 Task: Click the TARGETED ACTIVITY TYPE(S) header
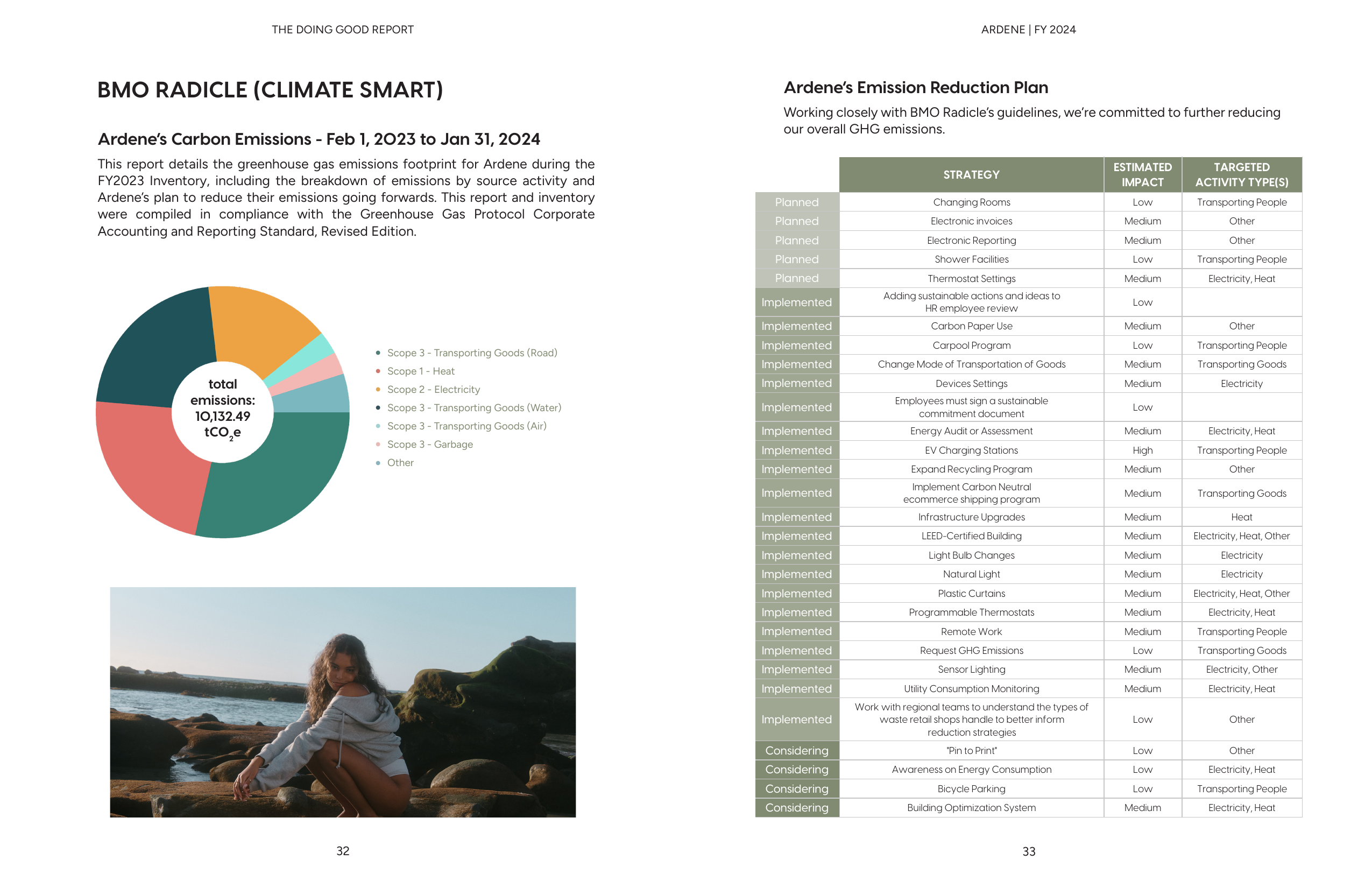(1242, 175)
